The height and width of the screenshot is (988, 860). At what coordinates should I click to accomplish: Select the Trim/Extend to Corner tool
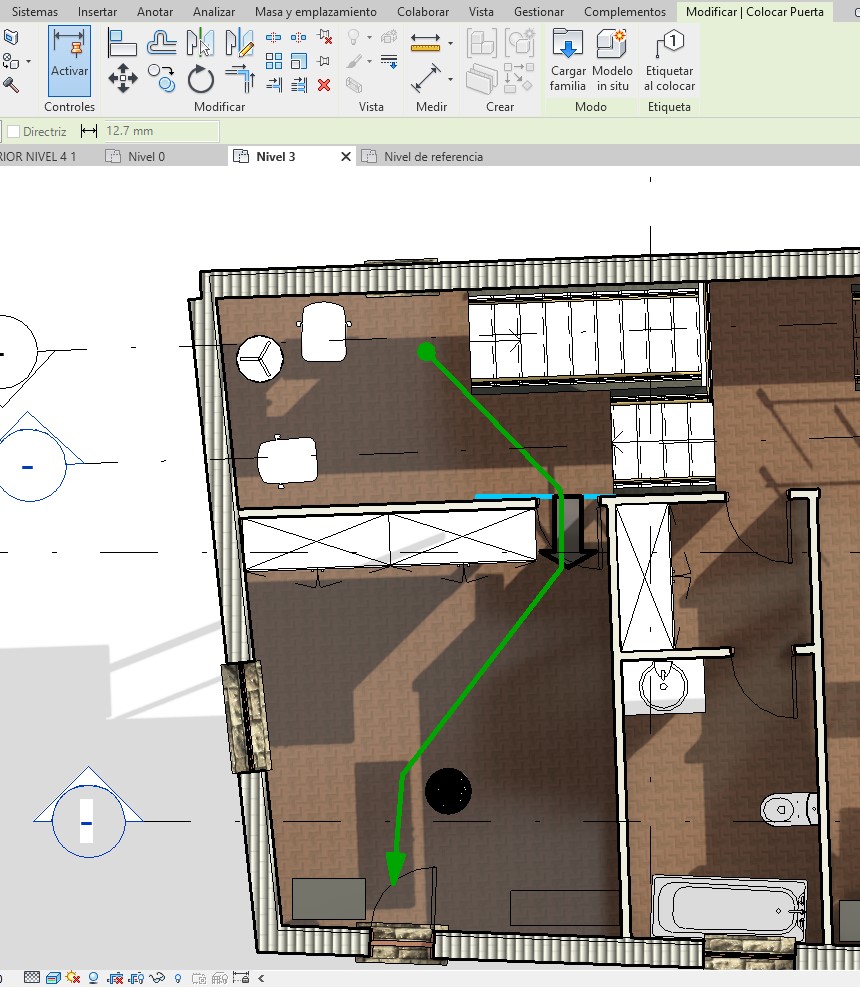point(240,78)
